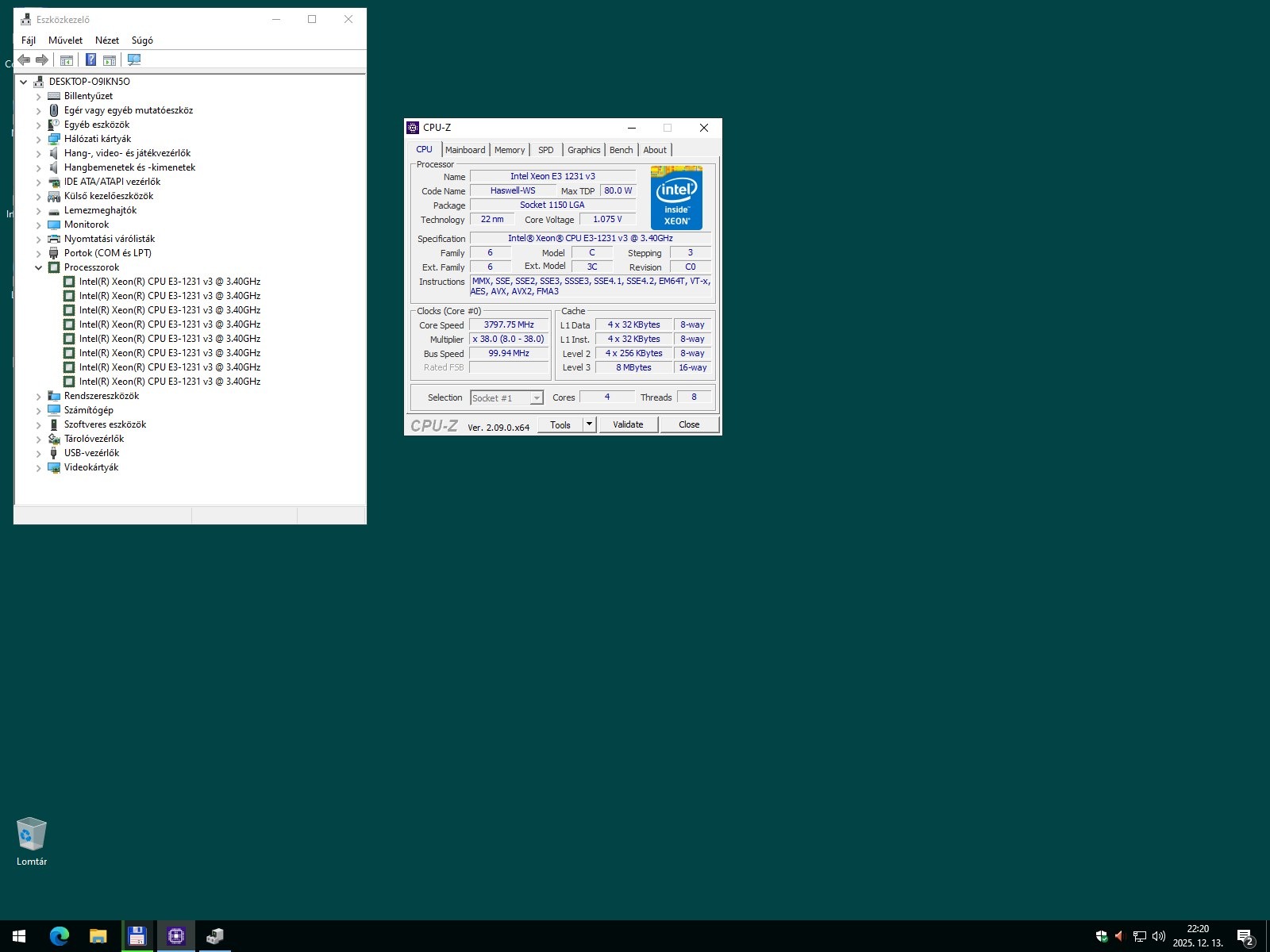
Task: Open the Nézet menu
Action: point(107,40)
